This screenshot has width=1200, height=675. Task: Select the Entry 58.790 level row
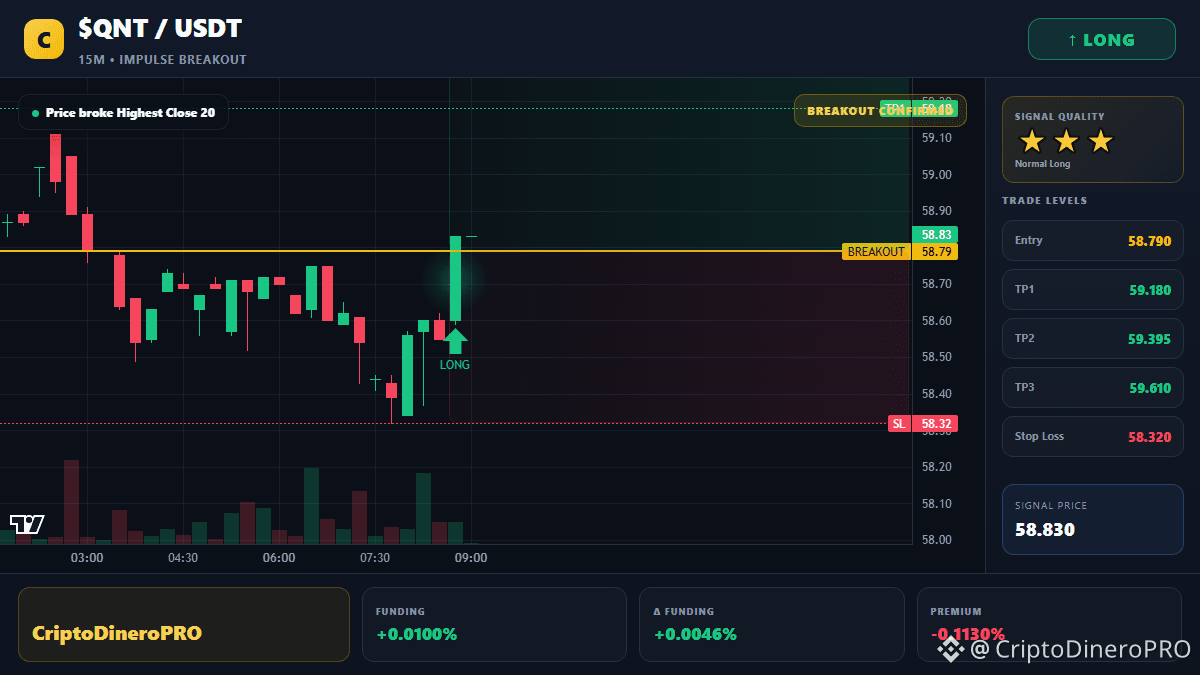(1092, 241)
